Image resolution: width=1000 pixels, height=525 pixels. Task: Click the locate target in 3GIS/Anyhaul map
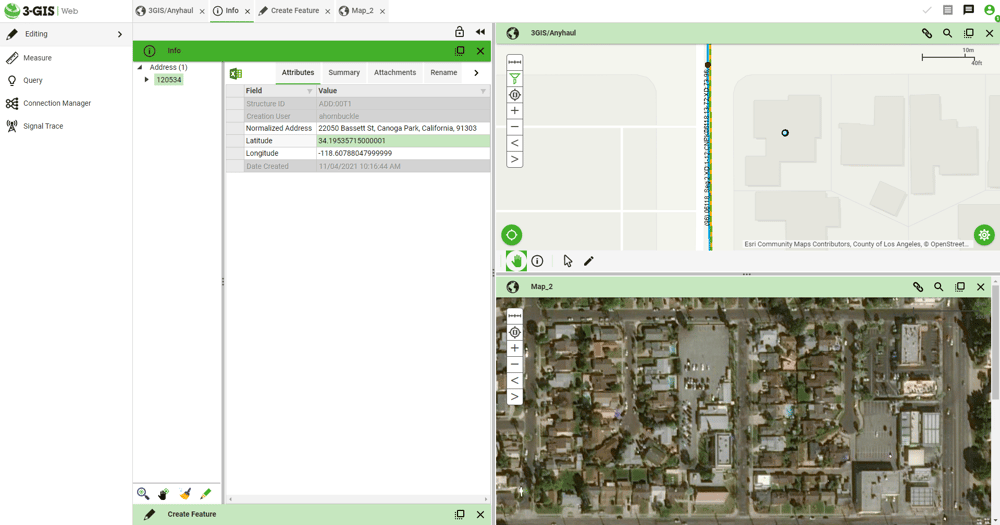pyautogui.click(x=515, y=95)
